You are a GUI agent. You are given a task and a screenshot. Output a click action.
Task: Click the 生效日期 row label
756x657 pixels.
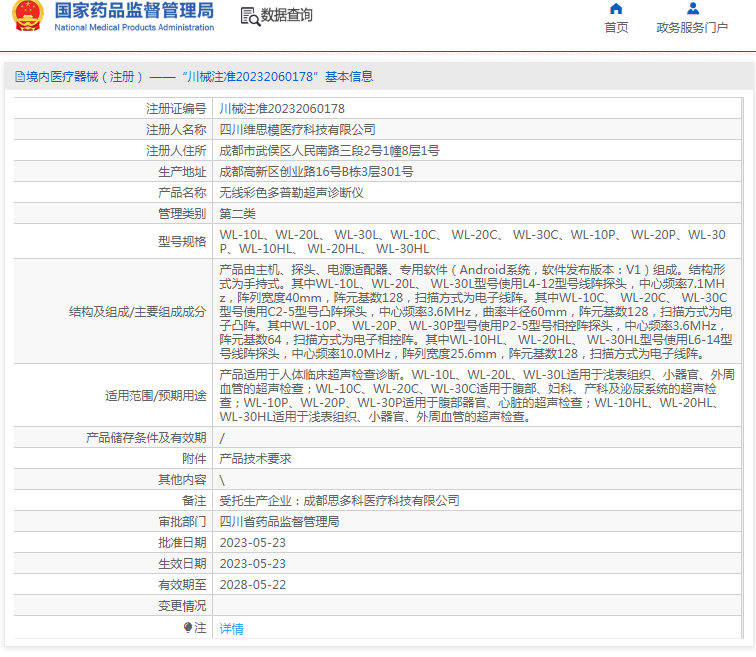tap(182, 563)
